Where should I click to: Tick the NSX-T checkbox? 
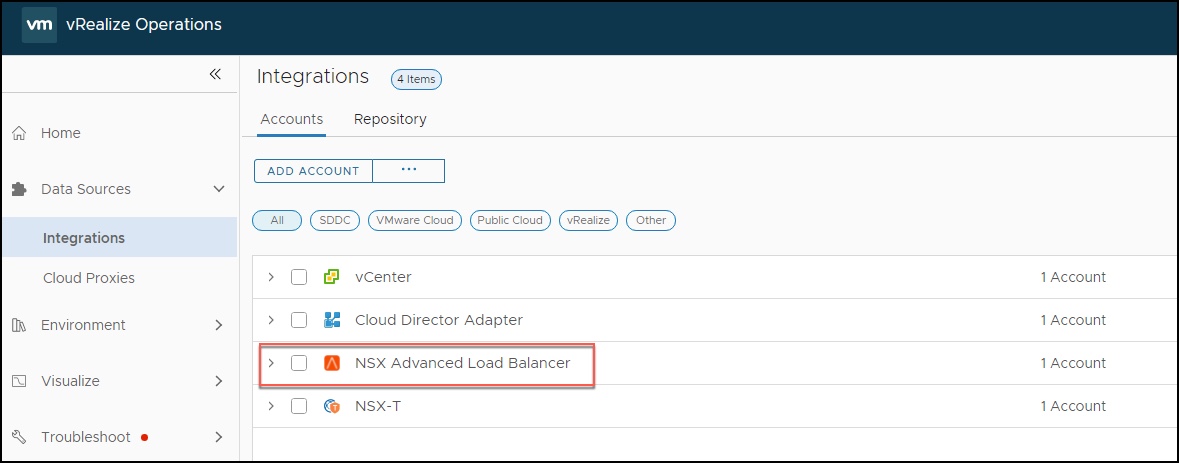coord(299,406)
